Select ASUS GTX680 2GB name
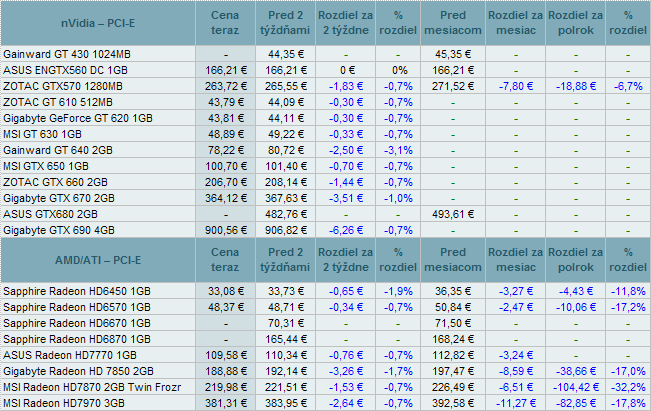The height and width of the screenshot is (411, 651). click(50, 214)
